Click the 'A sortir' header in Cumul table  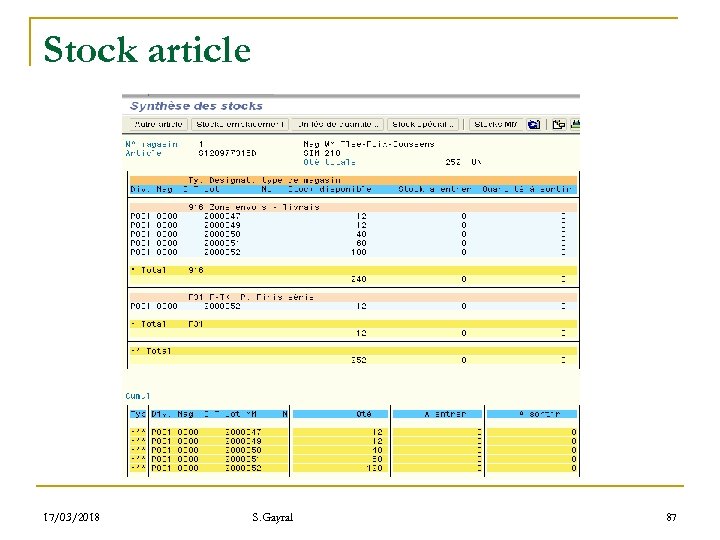[x=540, y=414]
